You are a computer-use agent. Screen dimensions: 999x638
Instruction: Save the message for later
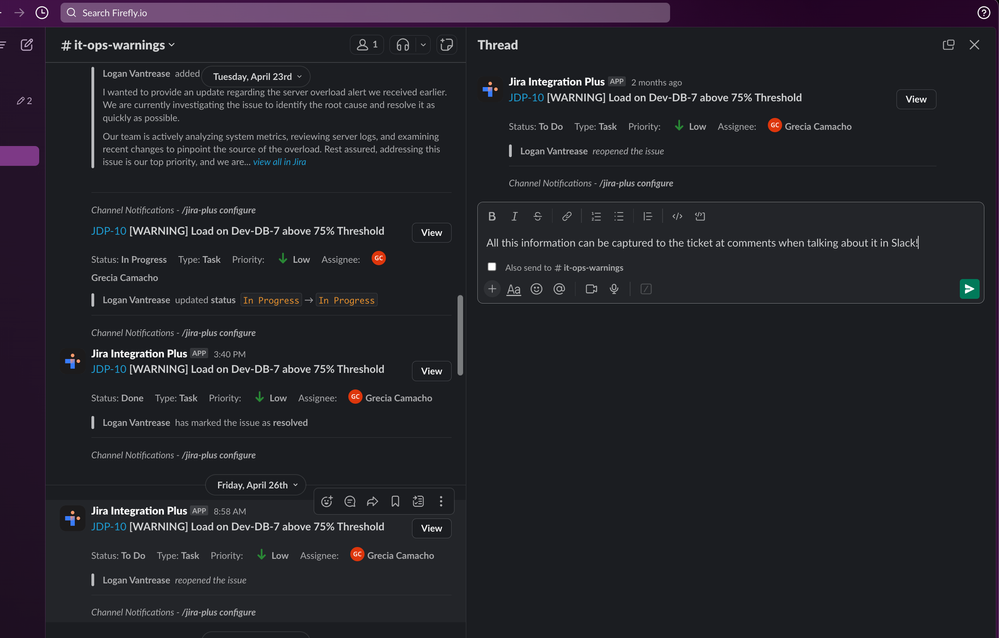click(x=395, y=501)
